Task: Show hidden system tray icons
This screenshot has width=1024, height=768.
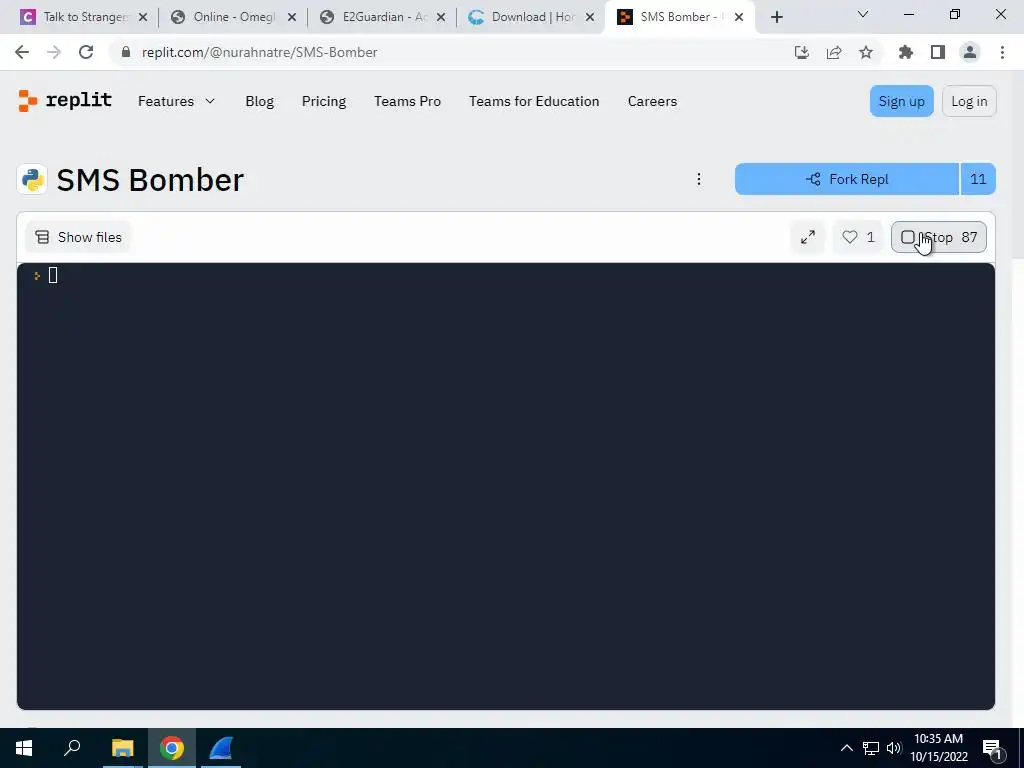Action: pos(846,748)
